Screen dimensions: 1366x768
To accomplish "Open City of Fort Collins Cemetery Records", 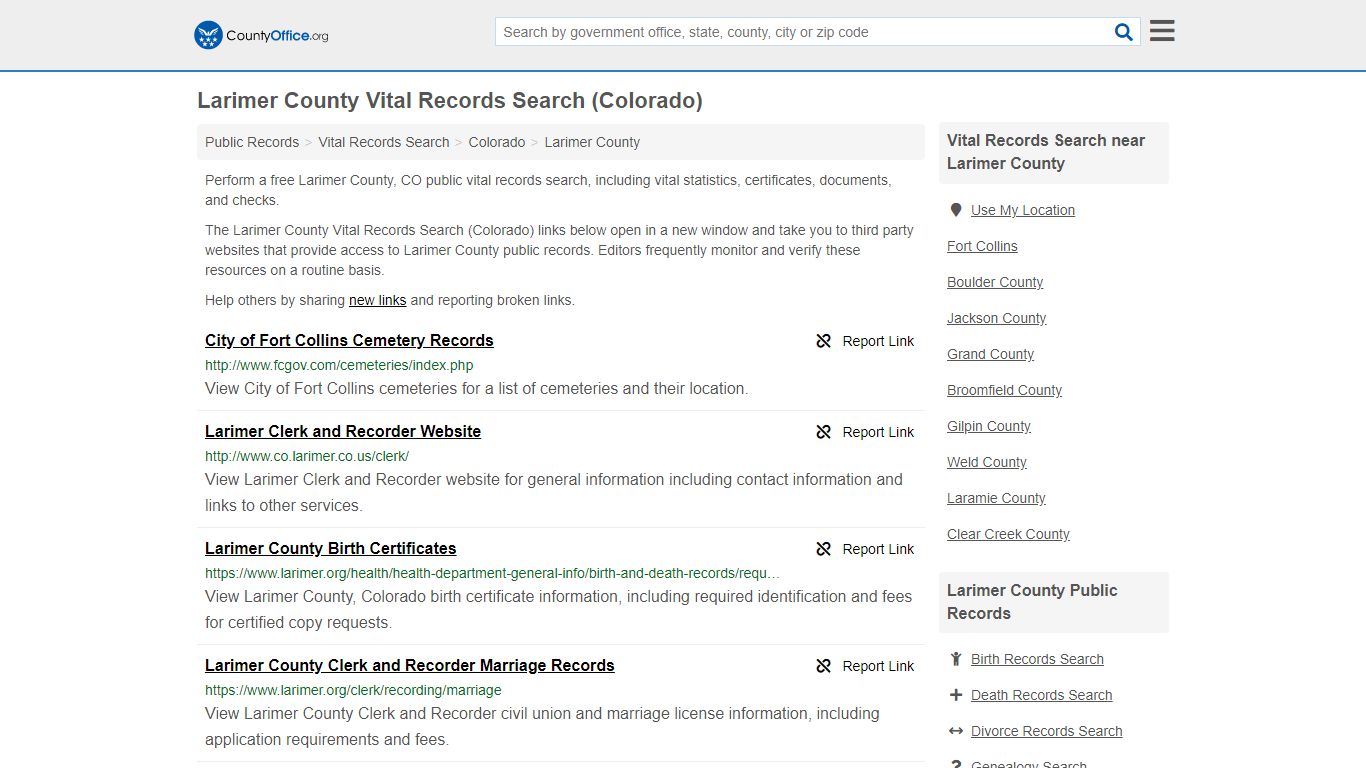I will click(x=349, y=340).
